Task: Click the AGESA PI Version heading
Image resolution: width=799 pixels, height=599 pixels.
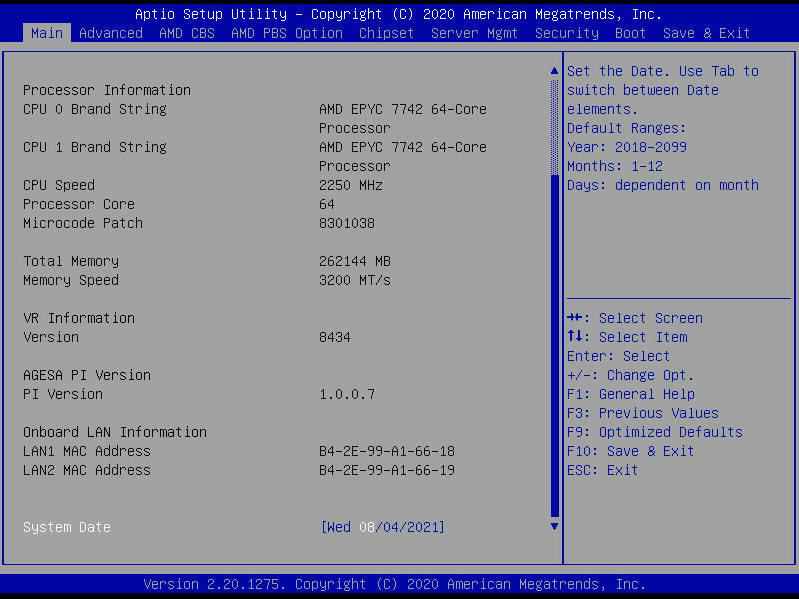Action: tap(87, 375)
